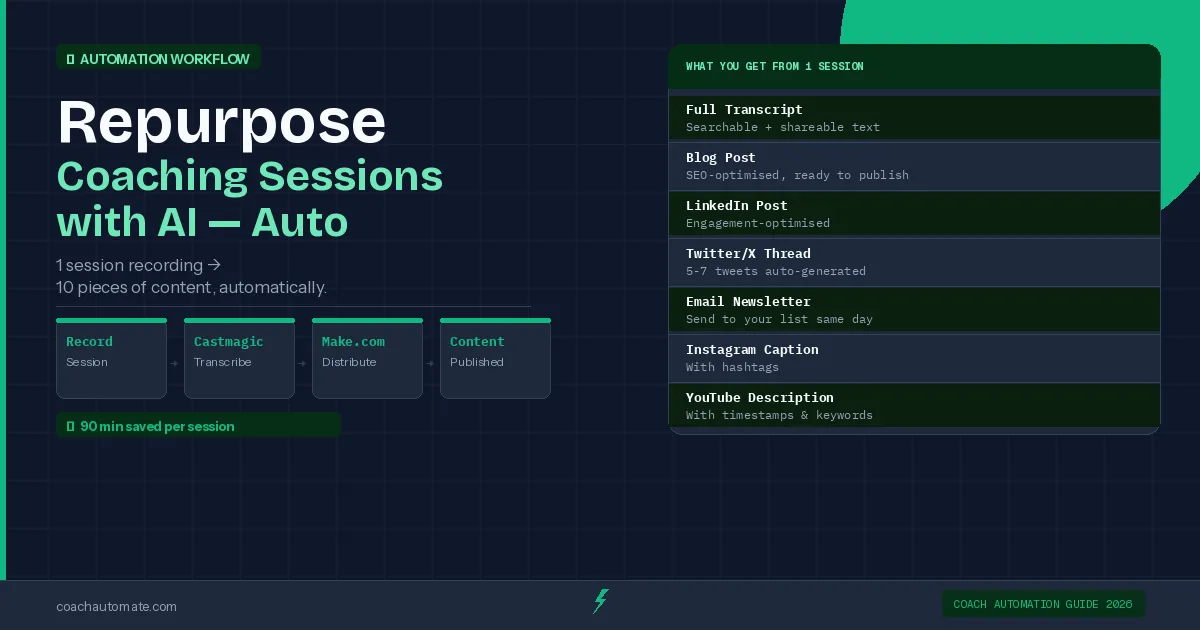The image size is (1200, 630).
Task: Click the lightning bolt logo in footer
Action: [x=600, y=602]
